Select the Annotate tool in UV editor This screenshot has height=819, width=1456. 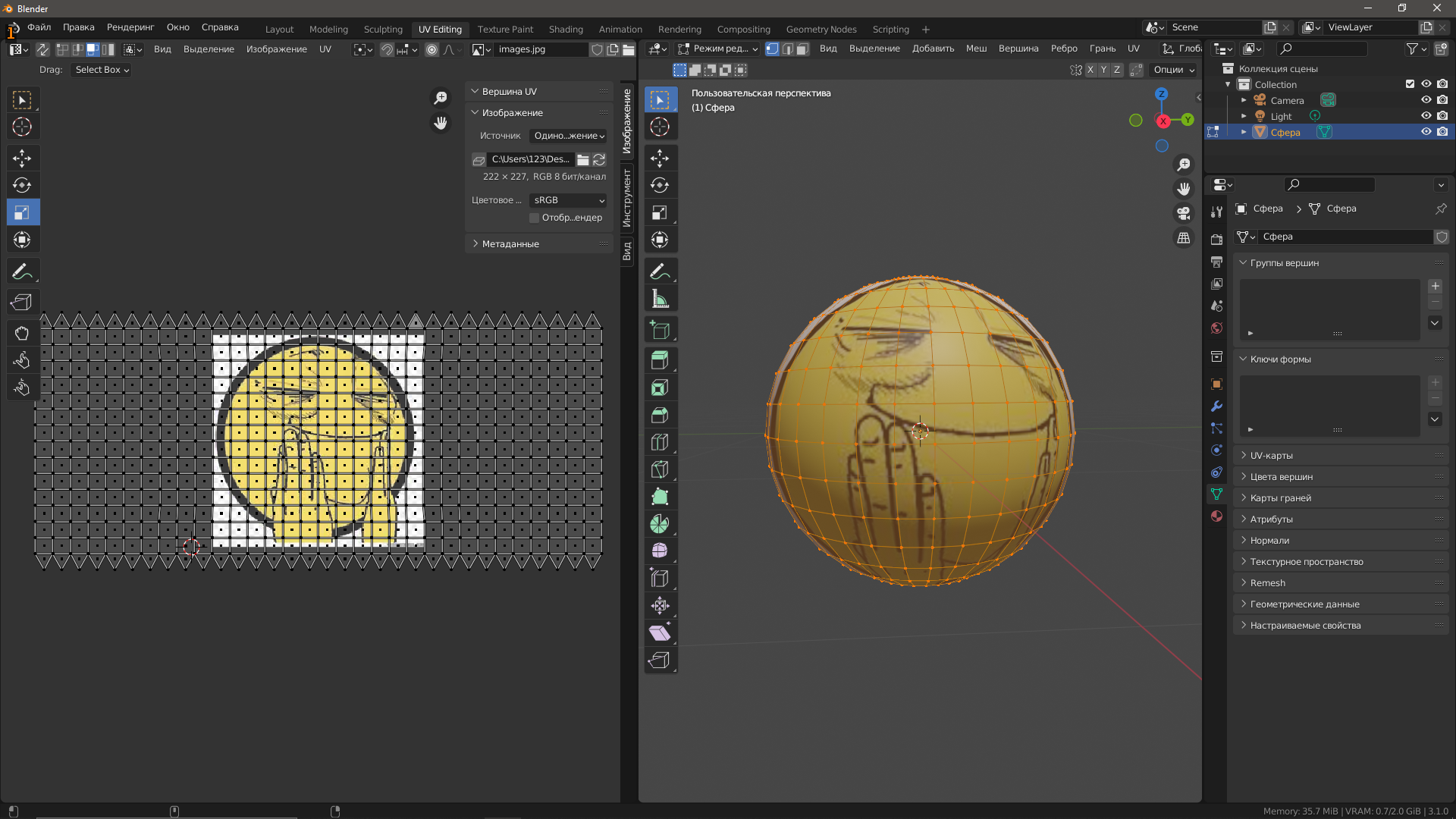(22, 271)
